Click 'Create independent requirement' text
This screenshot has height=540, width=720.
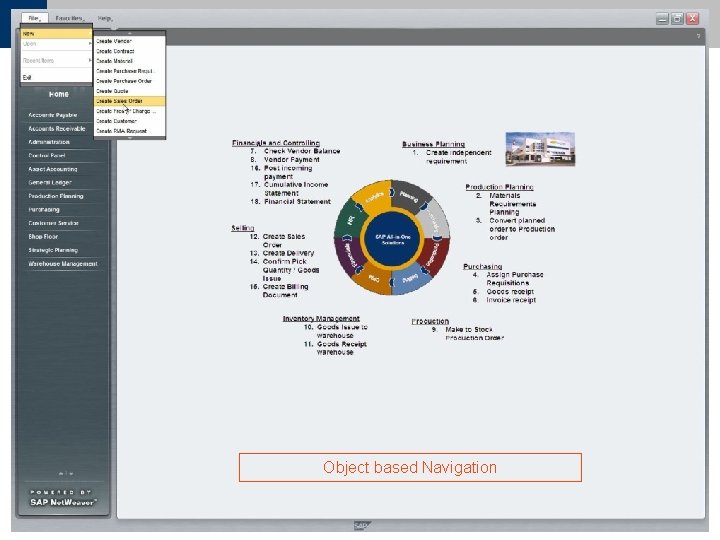click(458, 157)
